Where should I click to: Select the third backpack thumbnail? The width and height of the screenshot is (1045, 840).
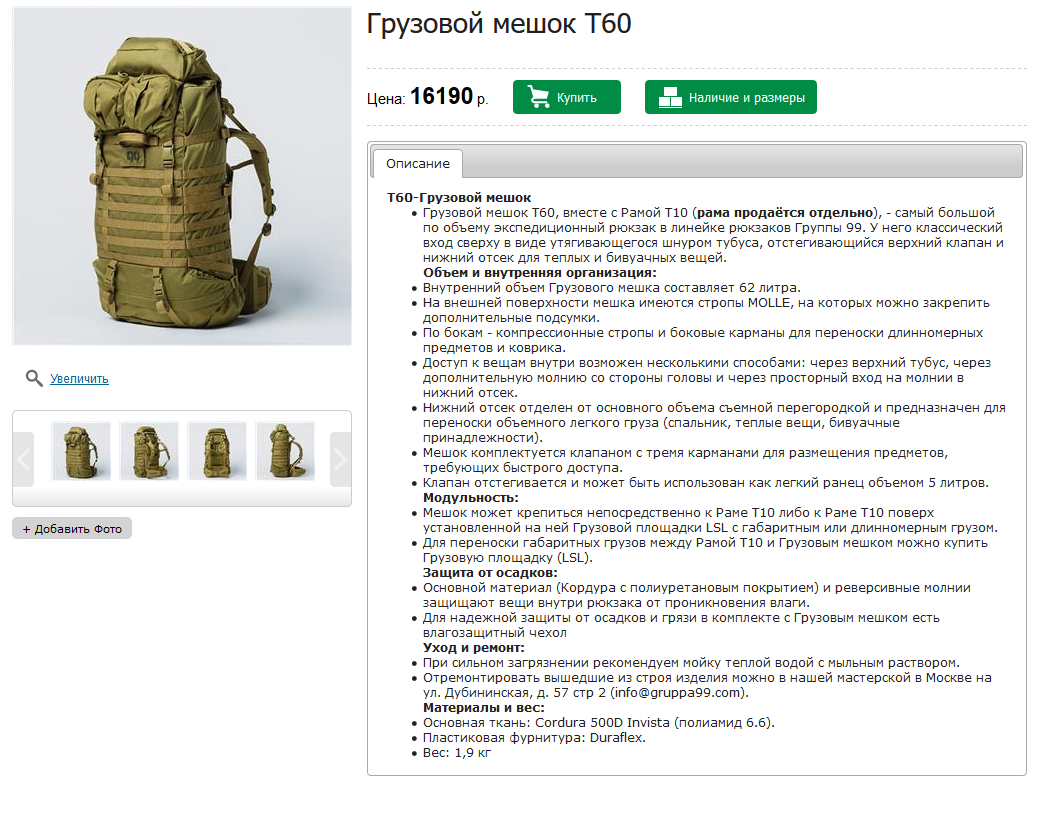pos(217,451)
